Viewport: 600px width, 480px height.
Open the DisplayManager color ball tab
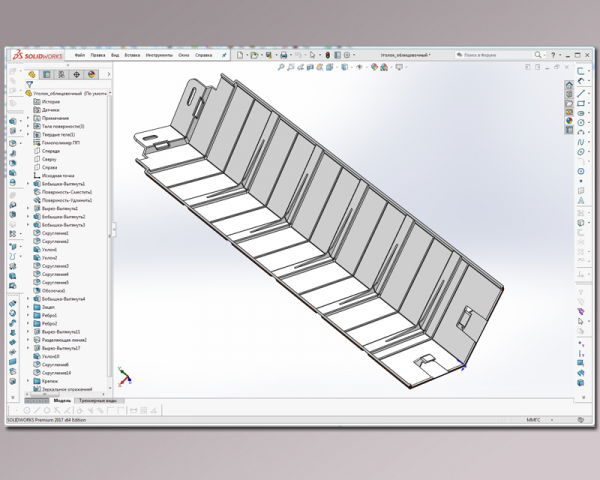tap(91, 74)
